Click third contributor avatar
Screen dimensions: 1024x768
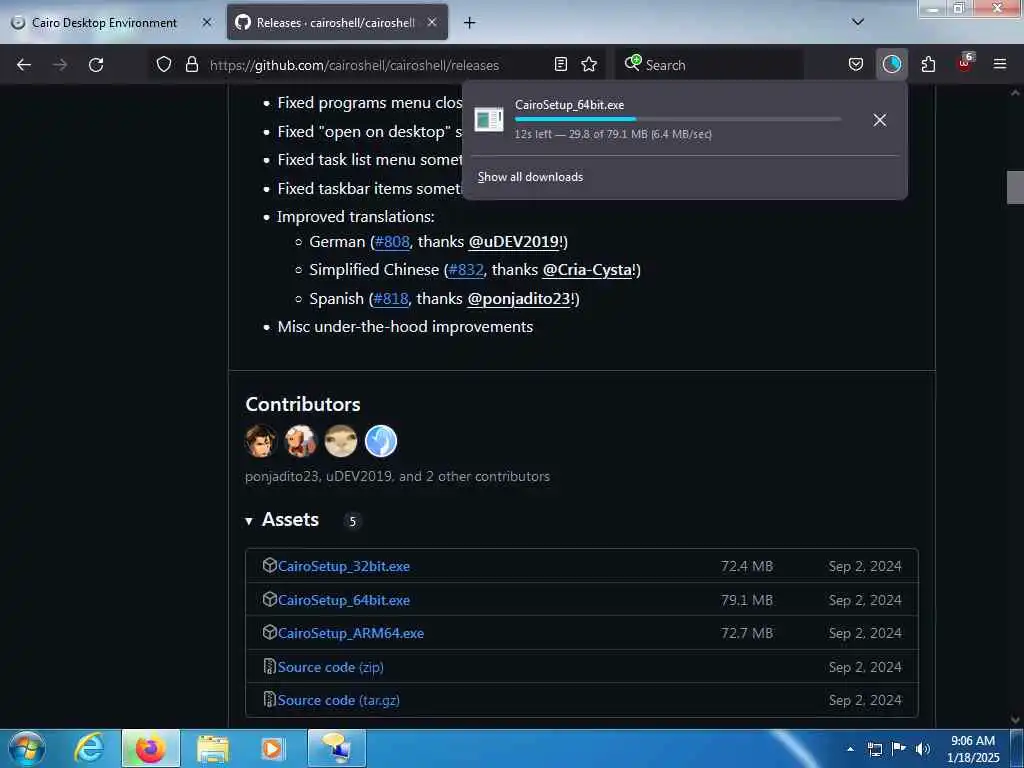pos(341,441)
